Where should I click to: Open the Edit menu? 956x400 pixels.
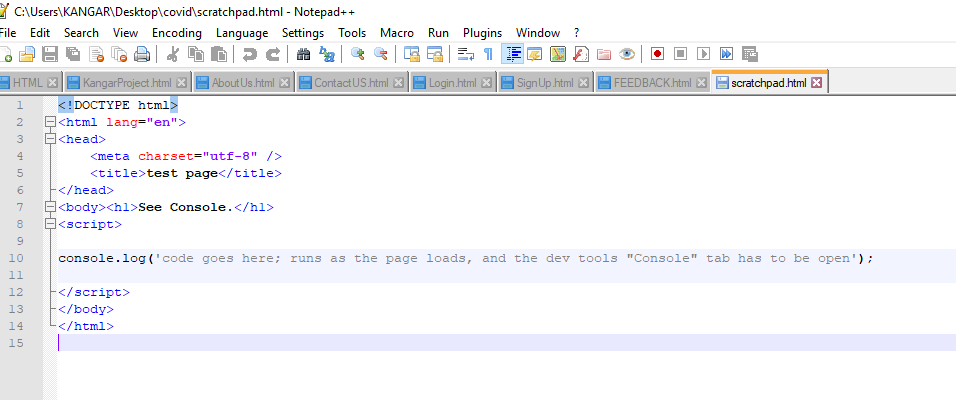click(40, 33)
